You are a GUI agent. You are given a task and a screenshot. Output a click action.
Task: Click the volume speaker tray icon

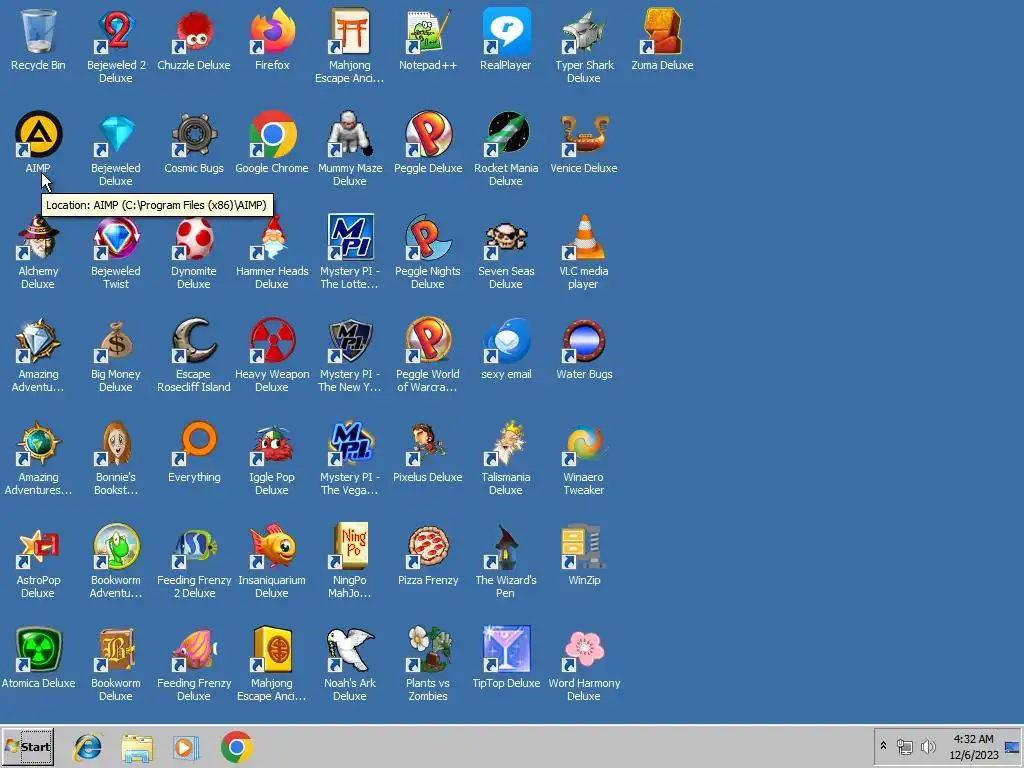pyautogui.click(x=927, y=746)
